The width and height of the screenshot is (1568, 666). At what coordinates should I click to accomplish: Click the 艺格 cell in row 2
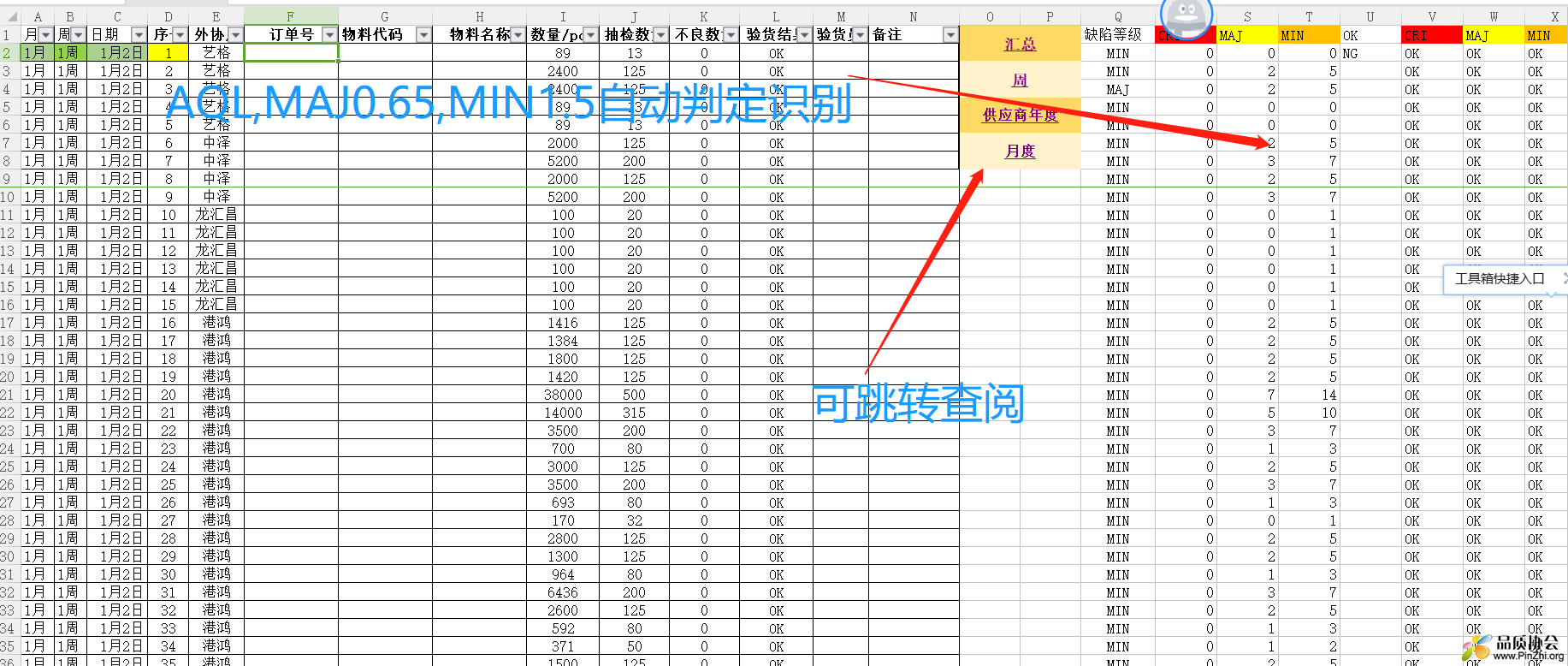[216, 53]
